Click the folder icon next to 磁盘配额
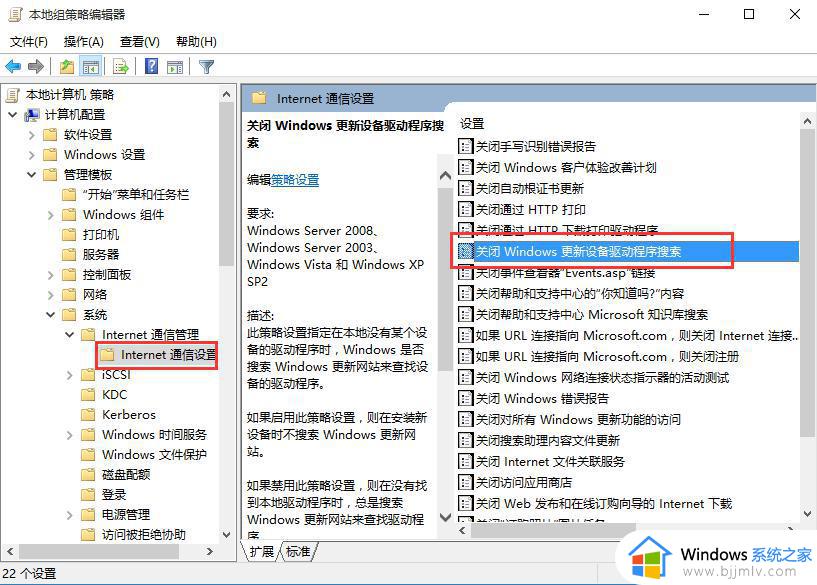This screenshot has height=585, width=817. point(88,475)
